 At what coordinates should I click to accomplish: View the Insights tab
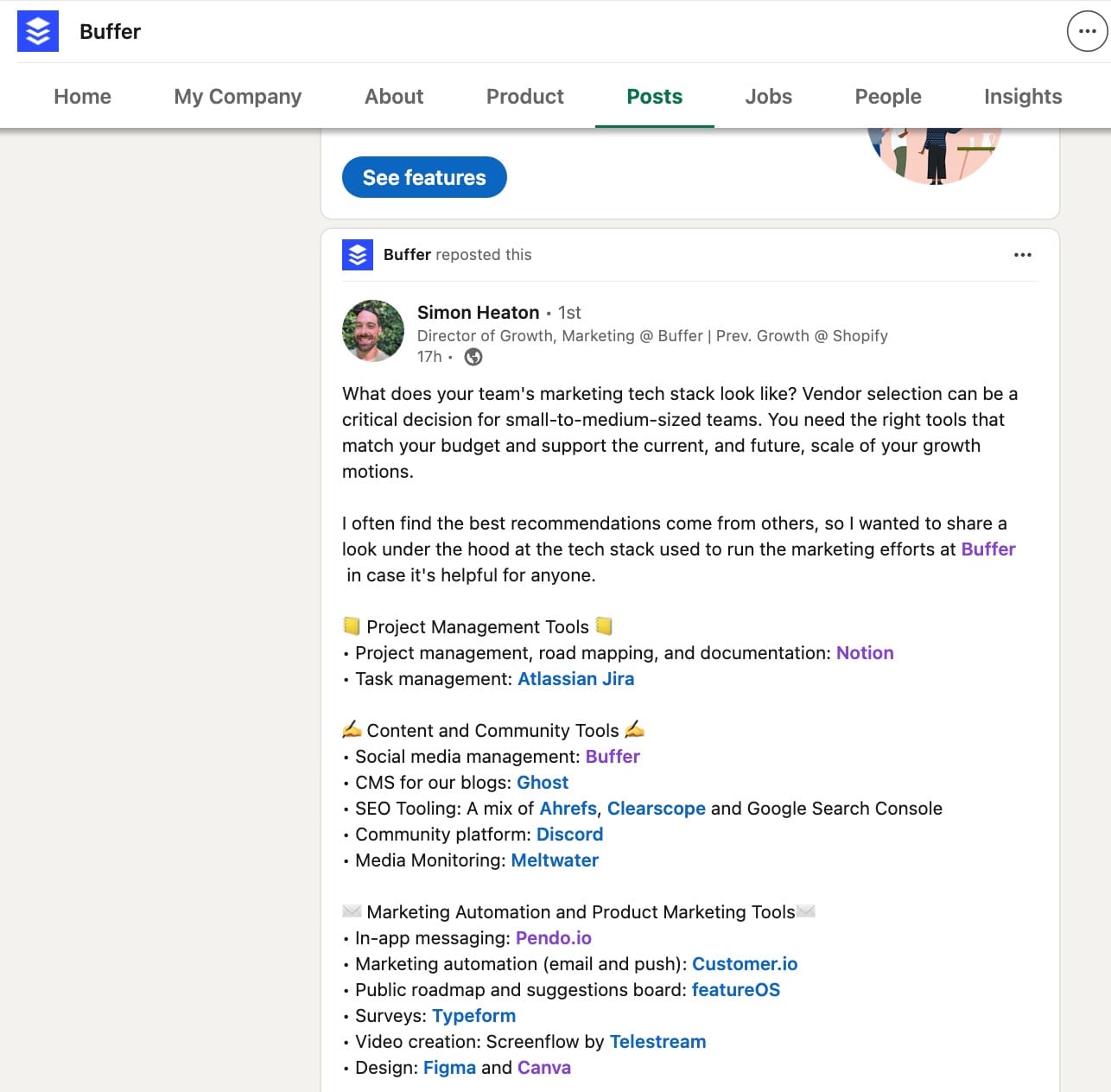(x=1023, y=96)
